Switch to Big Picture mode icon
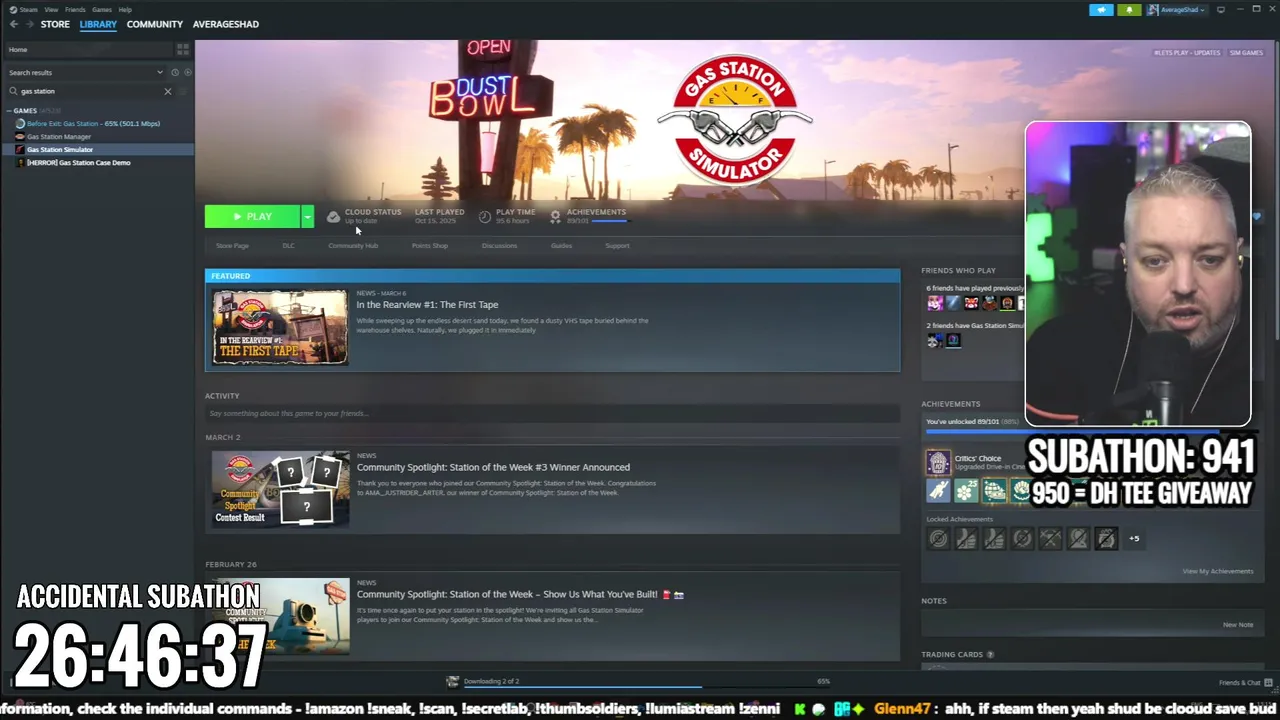The width and height of the screenshot is (1280, 720). click(1221, 10)
